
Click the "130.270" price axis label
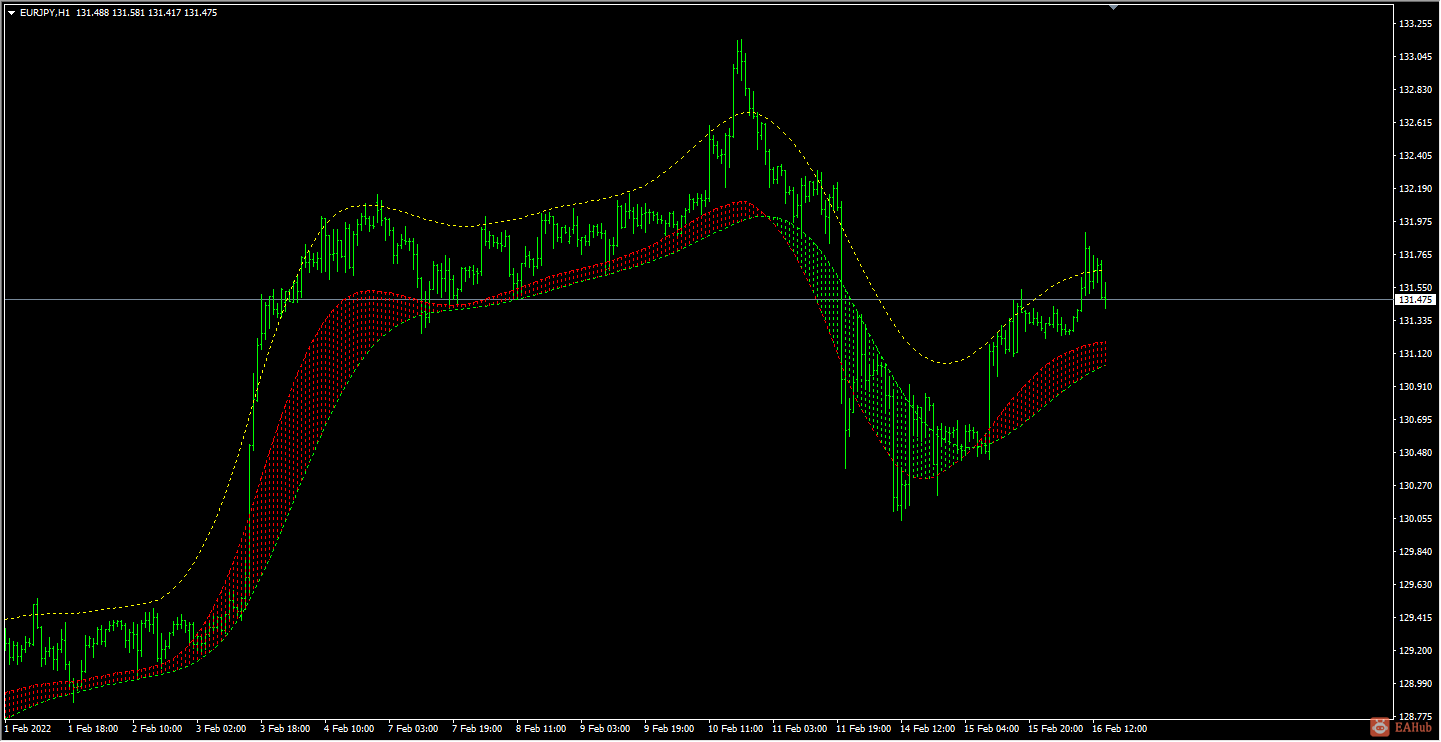pos(1416,486)
